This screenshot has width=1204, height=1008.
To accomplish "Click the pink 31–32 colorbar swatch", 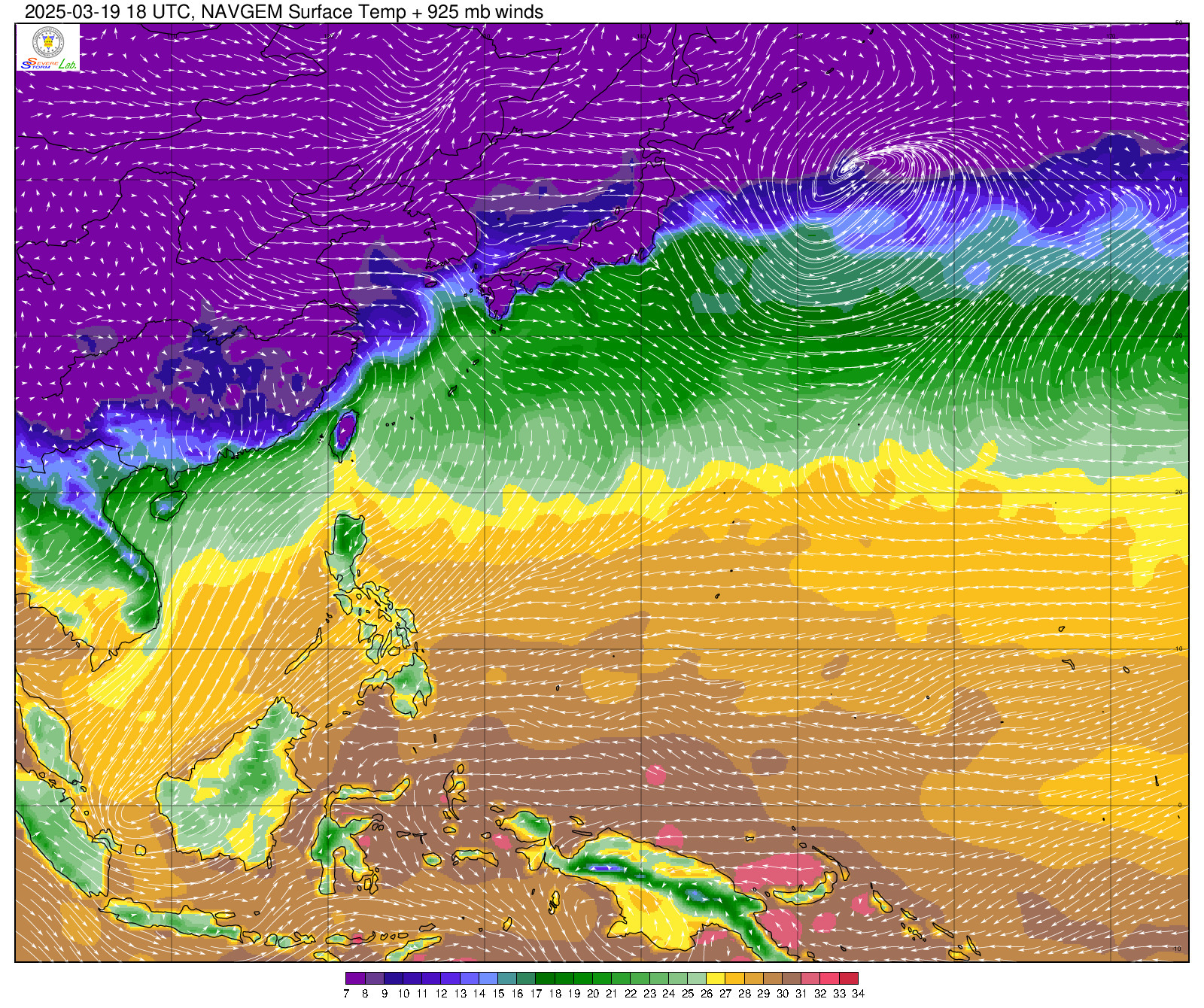I will tap(810, 978).
